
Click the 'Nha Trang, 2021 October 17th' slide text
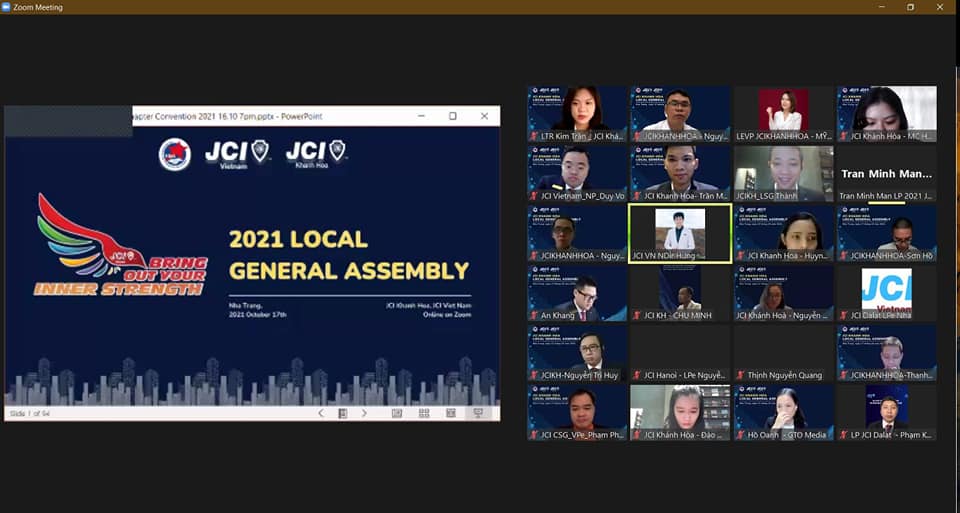(257, 310)
